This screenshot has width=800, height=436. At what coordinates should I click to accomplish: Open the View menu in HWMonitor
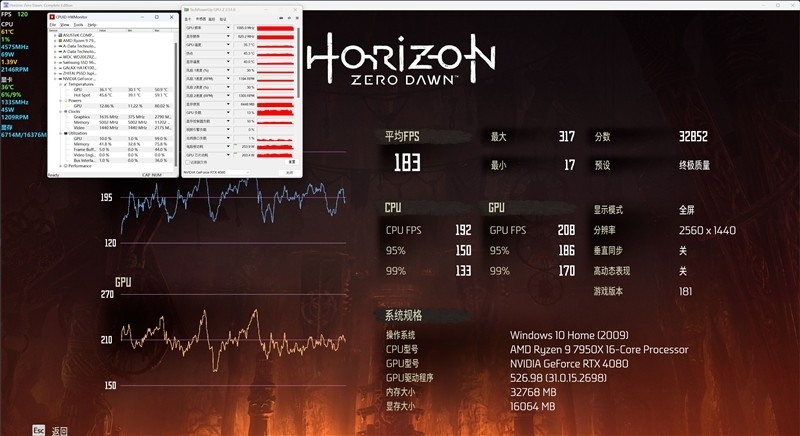[x=65, y=24]
